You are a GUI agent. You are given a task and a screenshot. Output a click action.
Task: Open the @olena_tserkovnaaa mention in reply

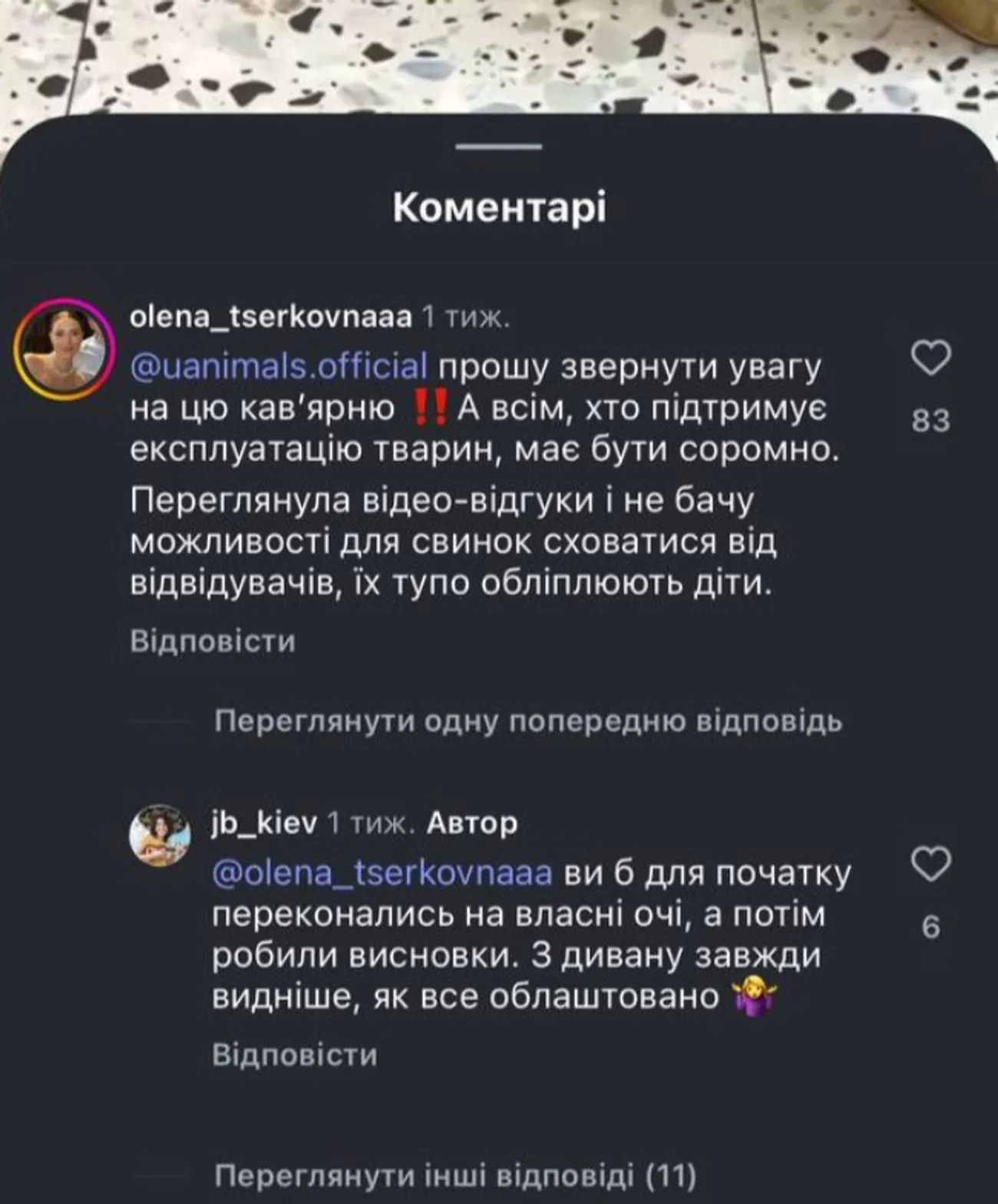click(x=382, y=874)
